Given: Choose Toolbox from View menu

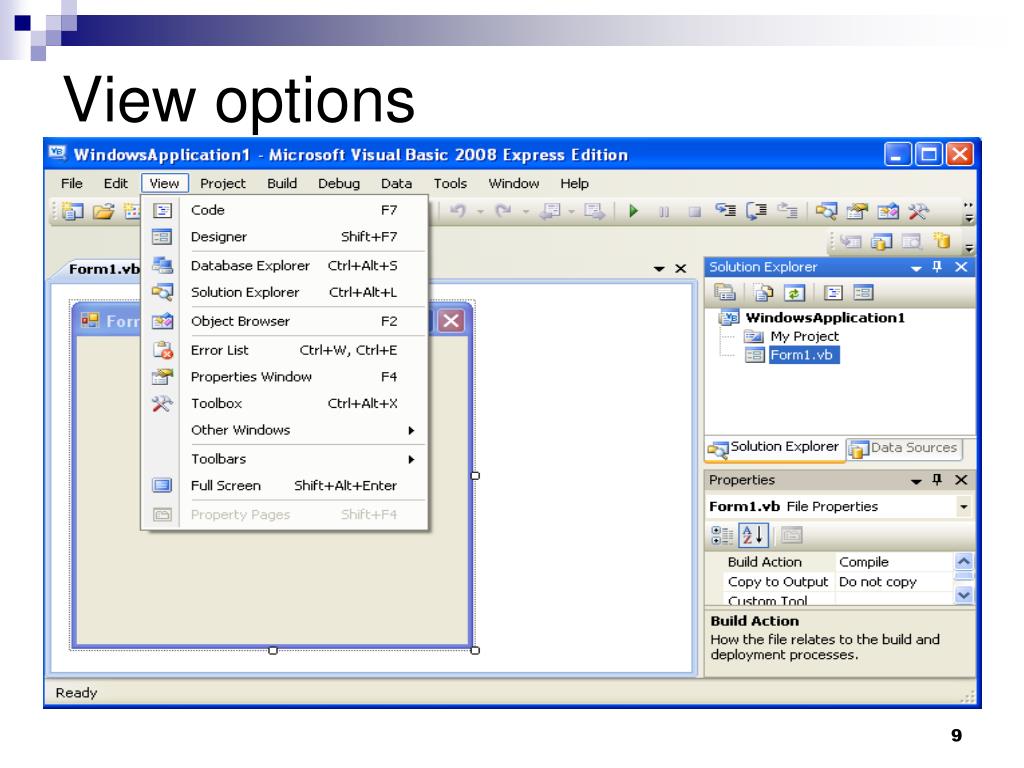Looking at the screenshot, I should [x=285, y=404].
